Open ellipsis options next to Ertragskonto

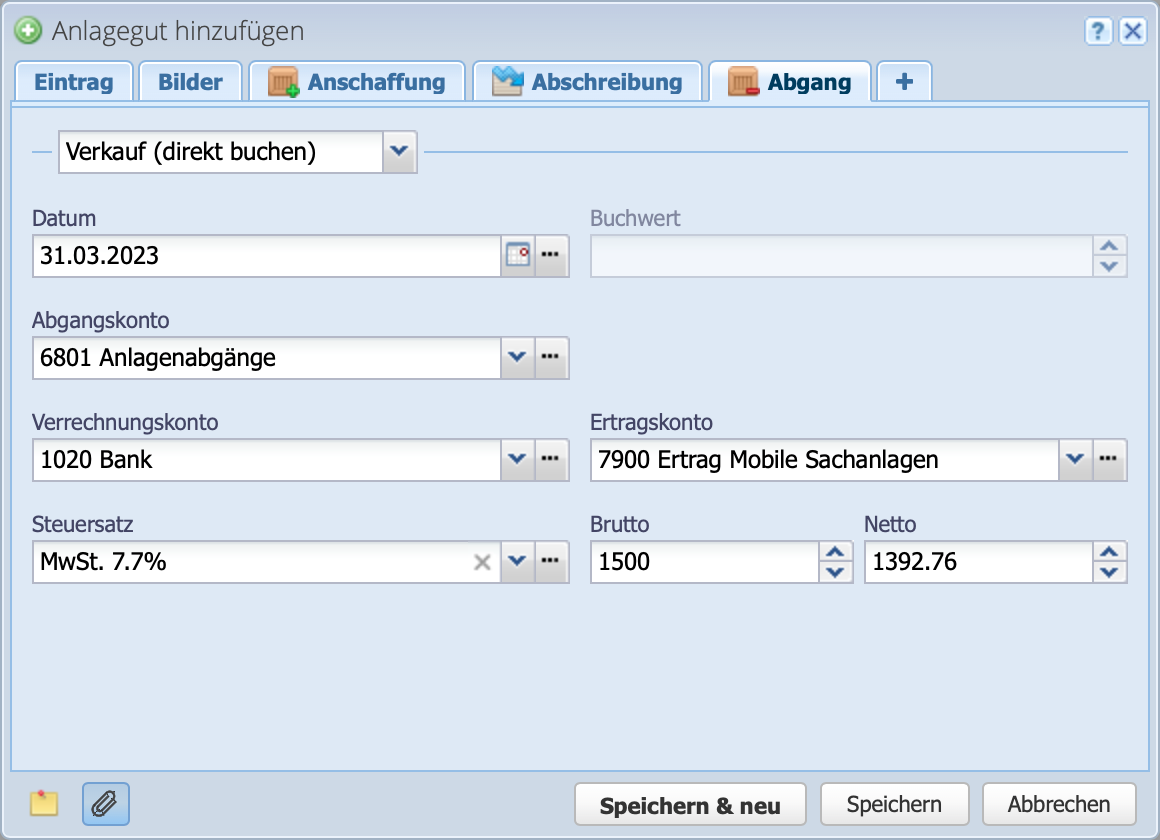[x=1110, y=460]
